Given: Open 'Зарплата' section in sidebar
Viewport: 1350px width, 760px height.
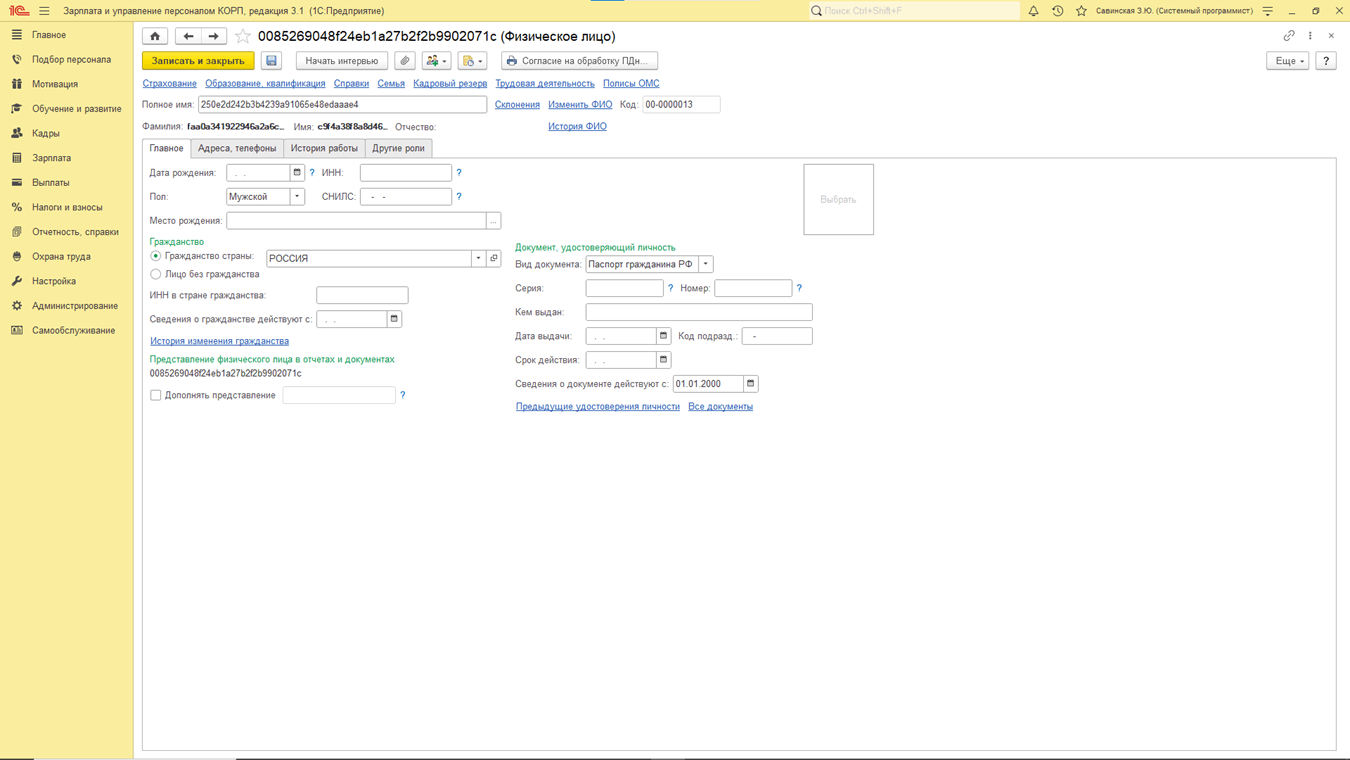Looking at the screenshot, I should [51, 158].
